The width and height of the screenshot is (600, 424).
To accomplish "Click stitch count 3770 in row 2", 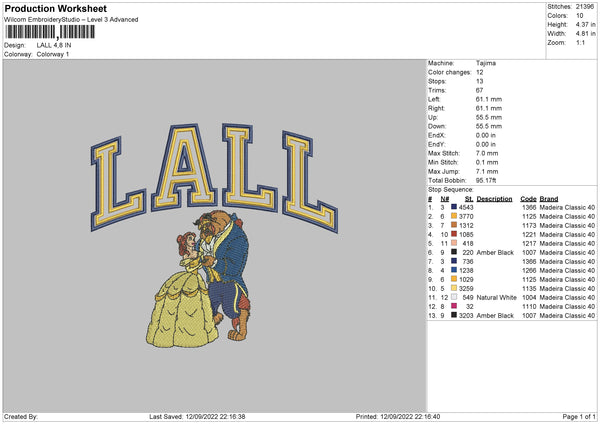I will coord(466,216).
